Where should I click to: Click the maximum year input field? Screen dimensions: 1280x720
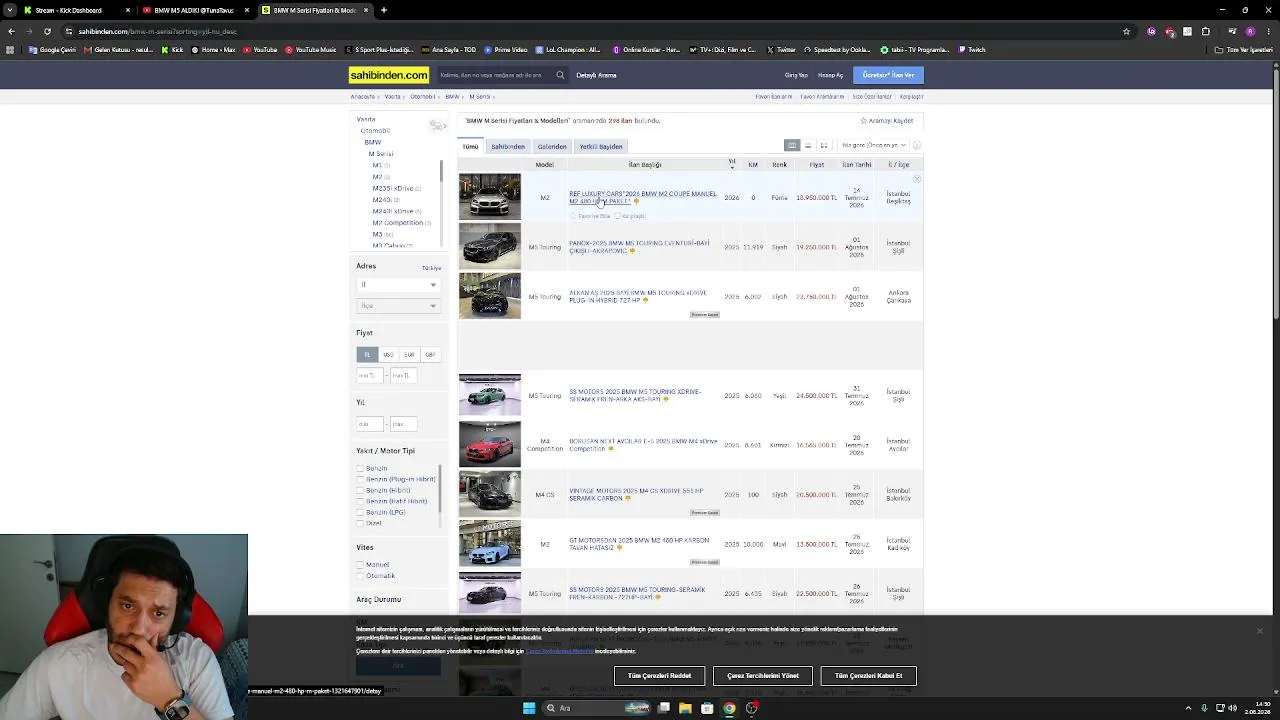[403, 424]
